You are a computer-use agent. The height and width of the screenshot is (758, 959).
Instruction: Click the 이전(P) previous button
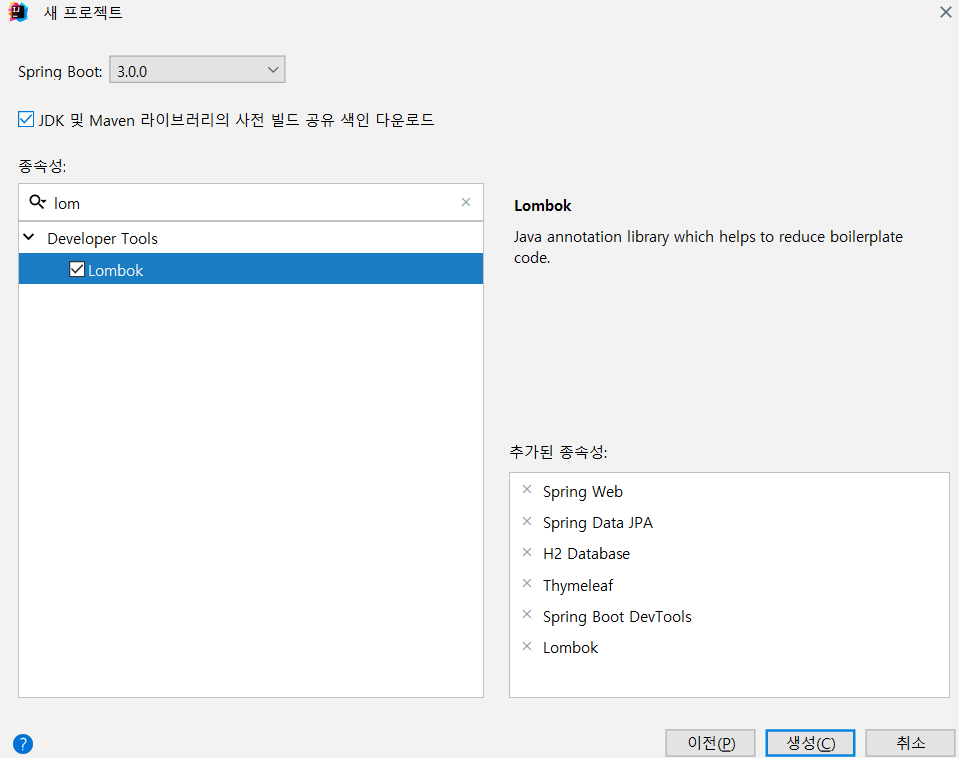coord(711,743)
